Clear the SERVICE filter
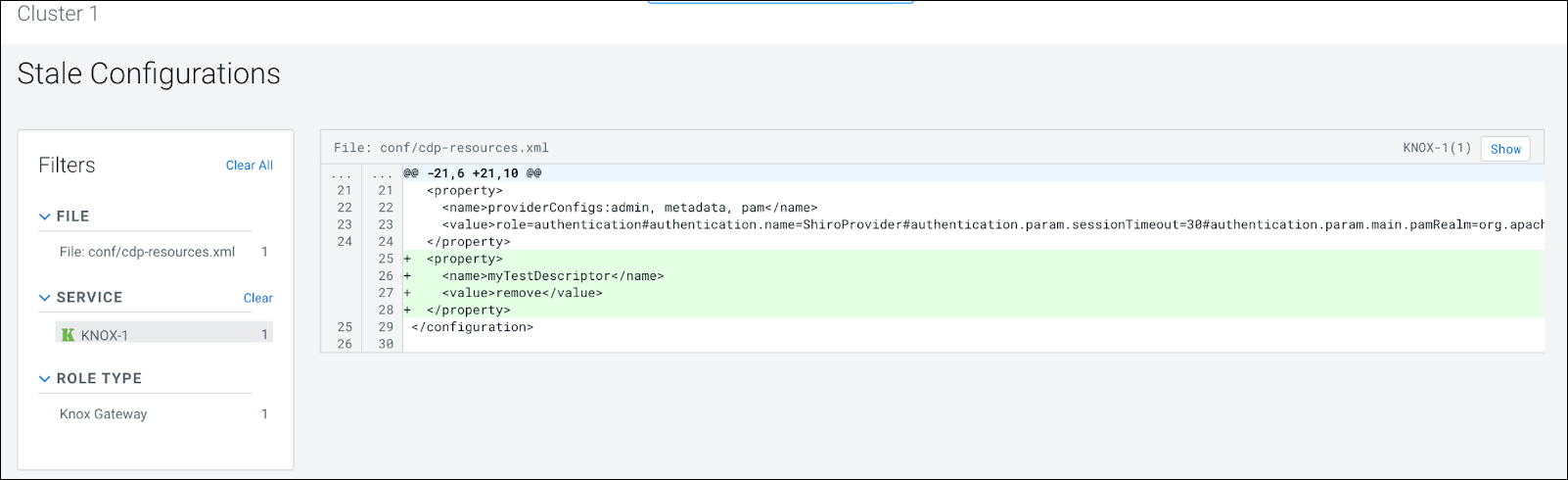Screen dimensions: 1568x480 click(x=257, y=298)
